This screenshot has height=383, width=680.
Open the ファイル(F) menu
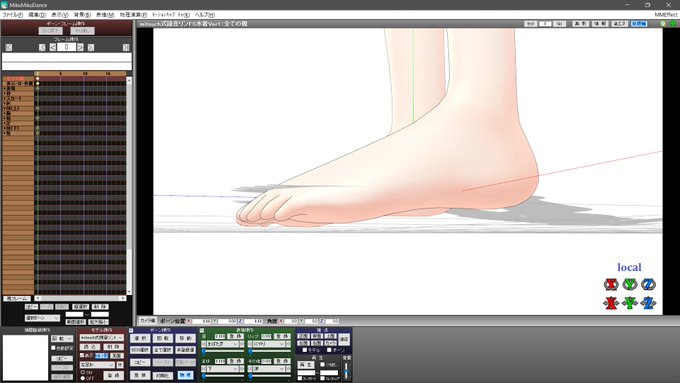[x=13, y=15]
